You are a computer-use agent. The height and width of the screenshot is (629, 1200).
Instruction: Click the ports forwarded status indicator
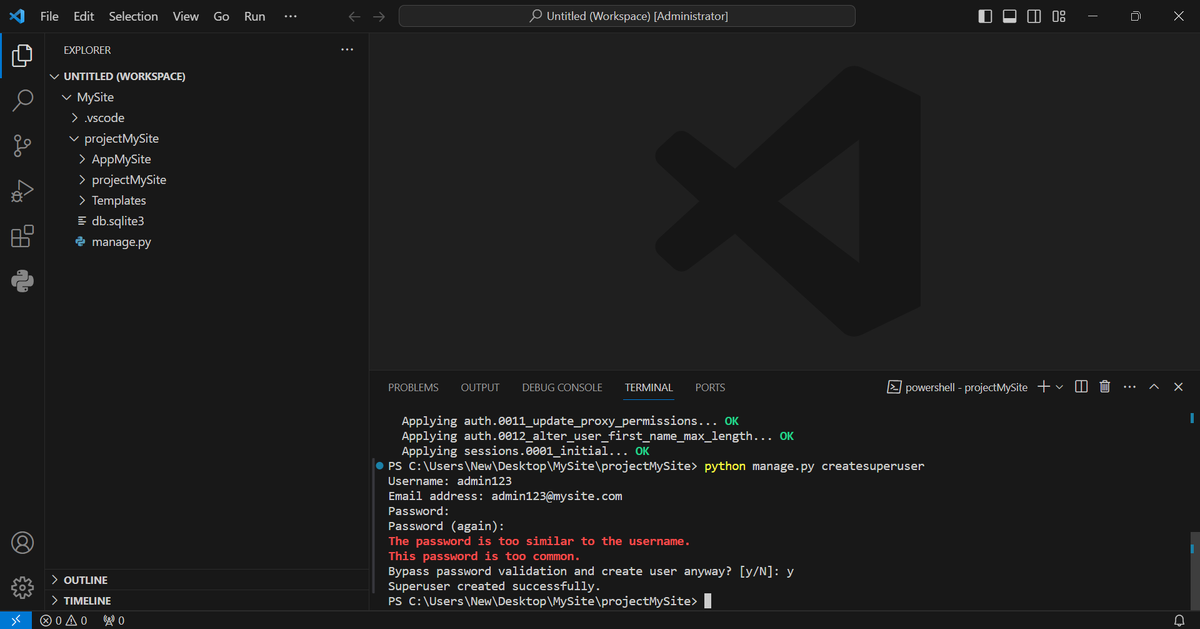click(113, 620)
